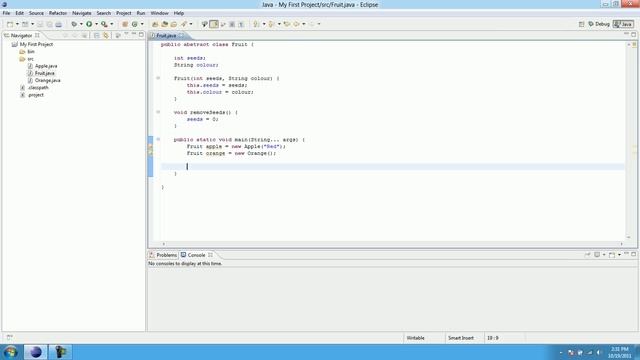
Task: Toggle the Mark Occurrences toolbar button
Action: pyautogui.click(x=214, y=24)
